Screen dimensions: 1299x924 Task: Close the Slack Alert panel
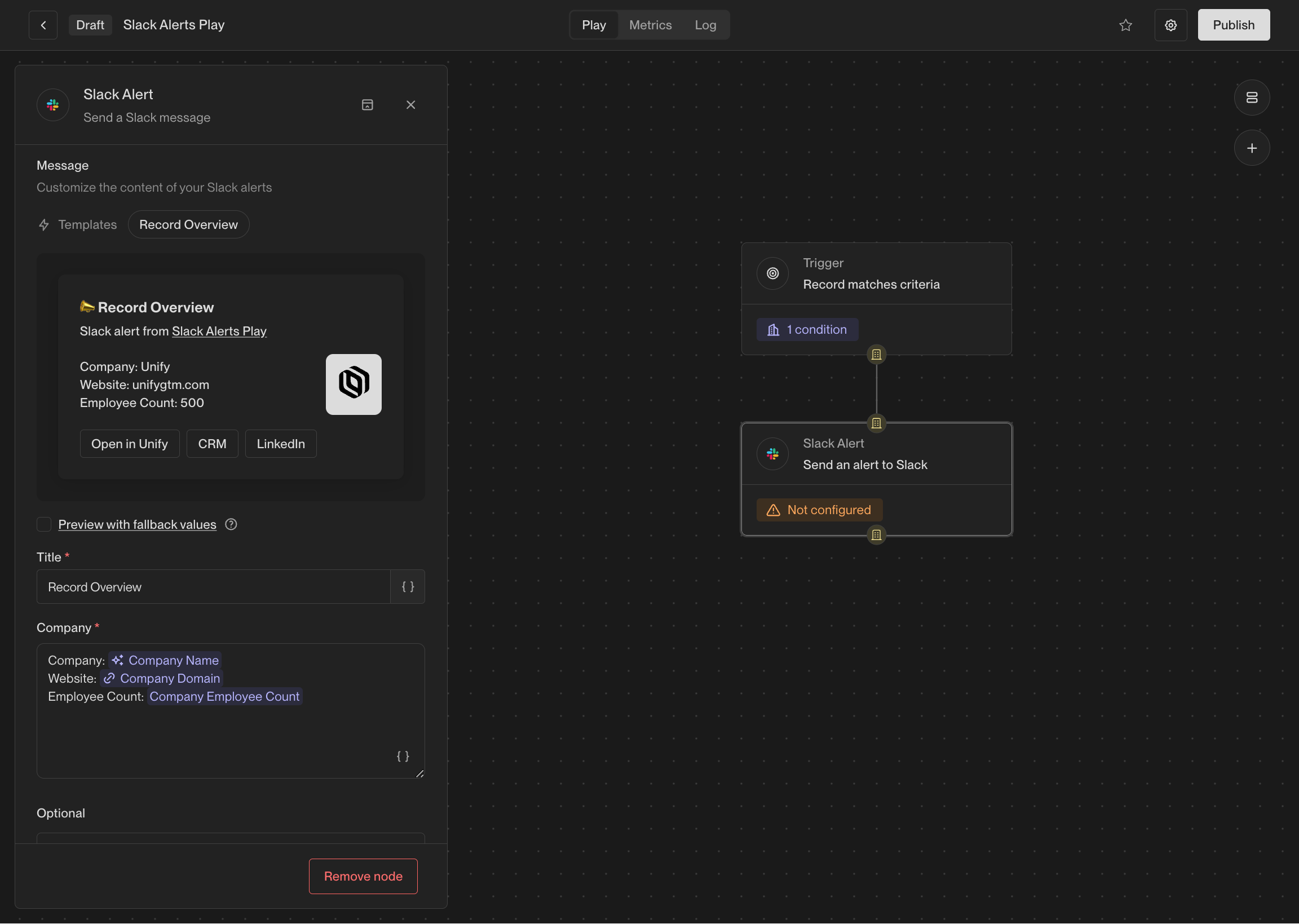(x=410, y=105)
